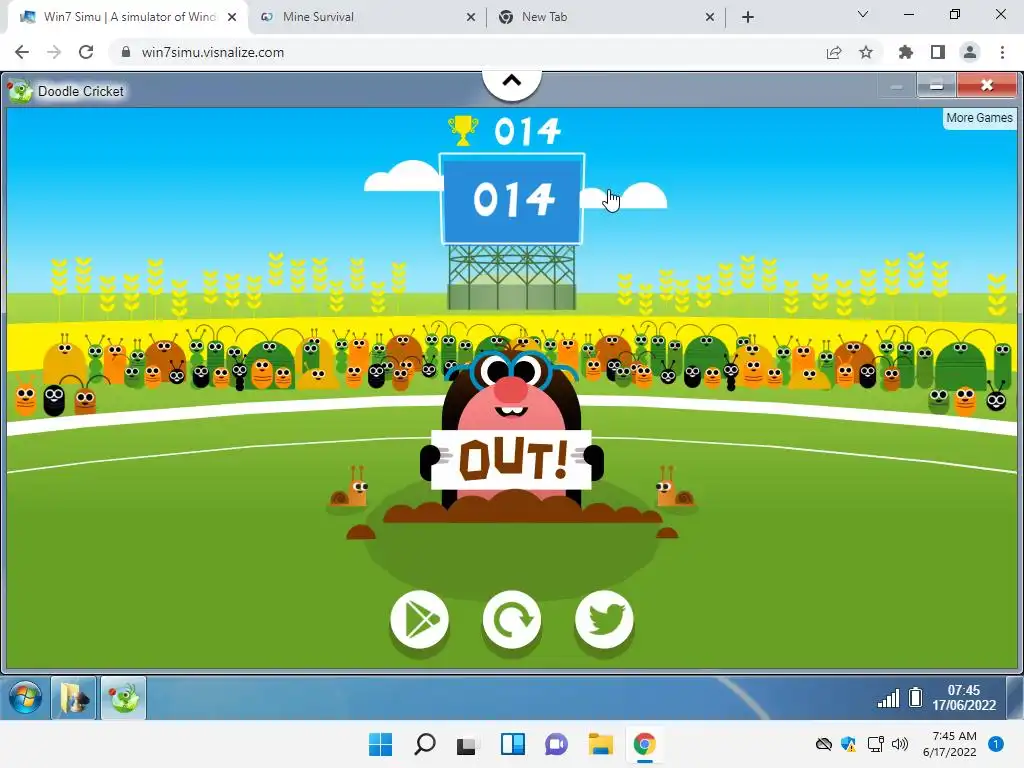Switch to the New Tab tab
Image resolution: width=1024 pixels, height=768 pixels.
coord(605,17)
